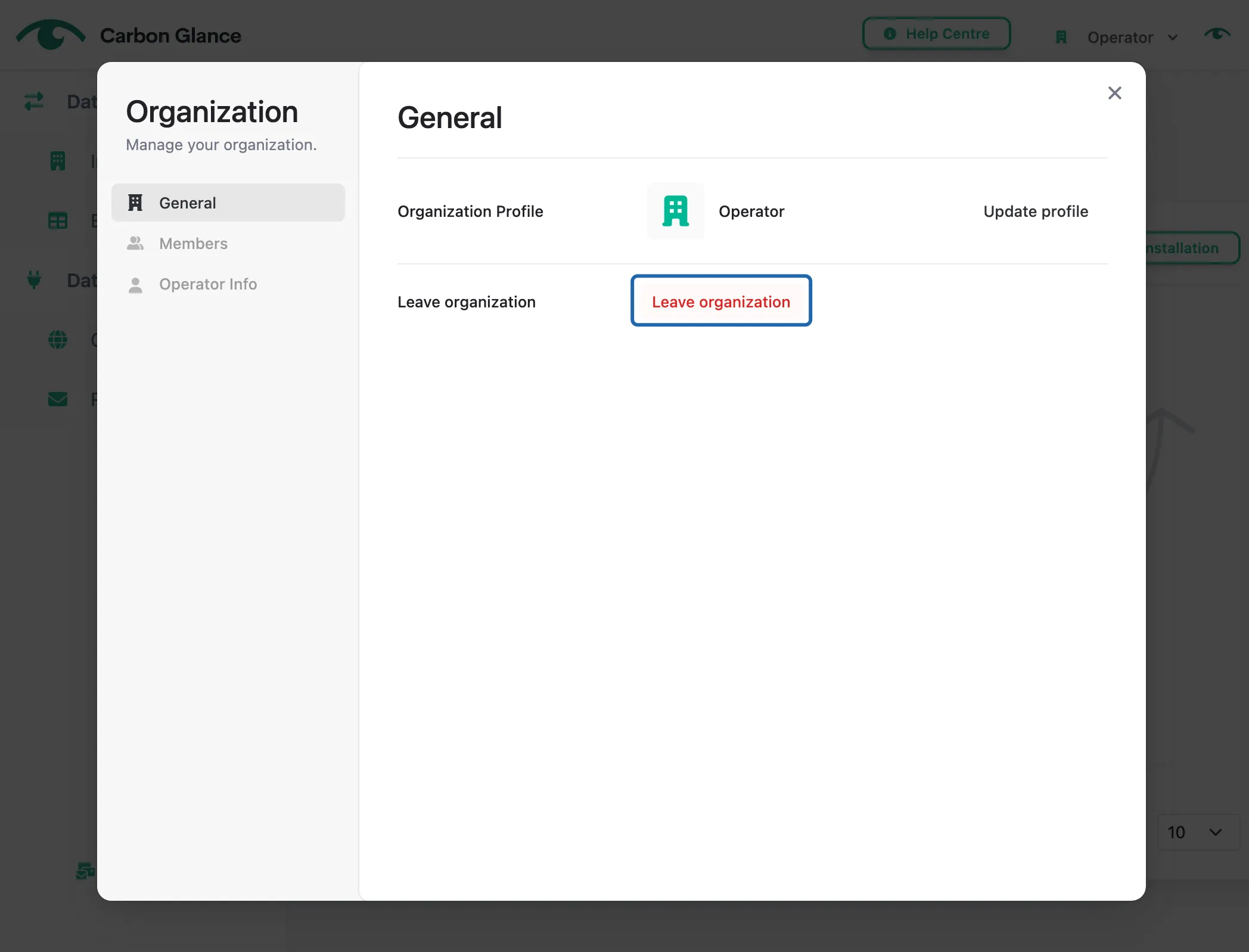Click the organization header building icon beside Operator
Viewport: 1249px width, 952px height.
tap(1061, 38)
